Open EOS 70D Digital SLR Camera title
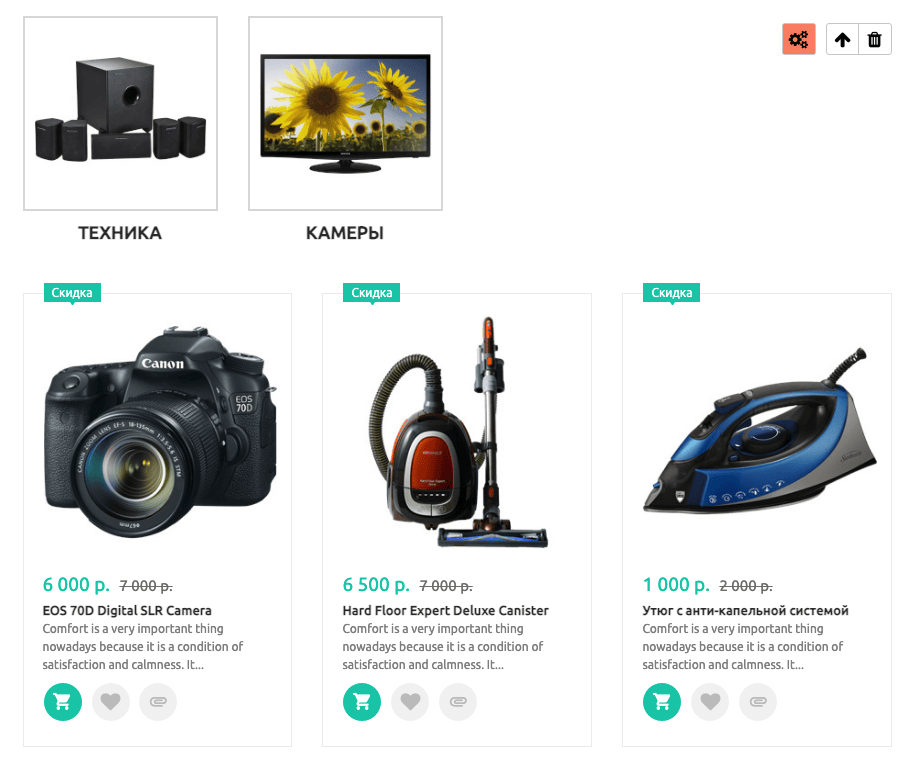Screen dimensions: 914x771 (x=127, y=611)
